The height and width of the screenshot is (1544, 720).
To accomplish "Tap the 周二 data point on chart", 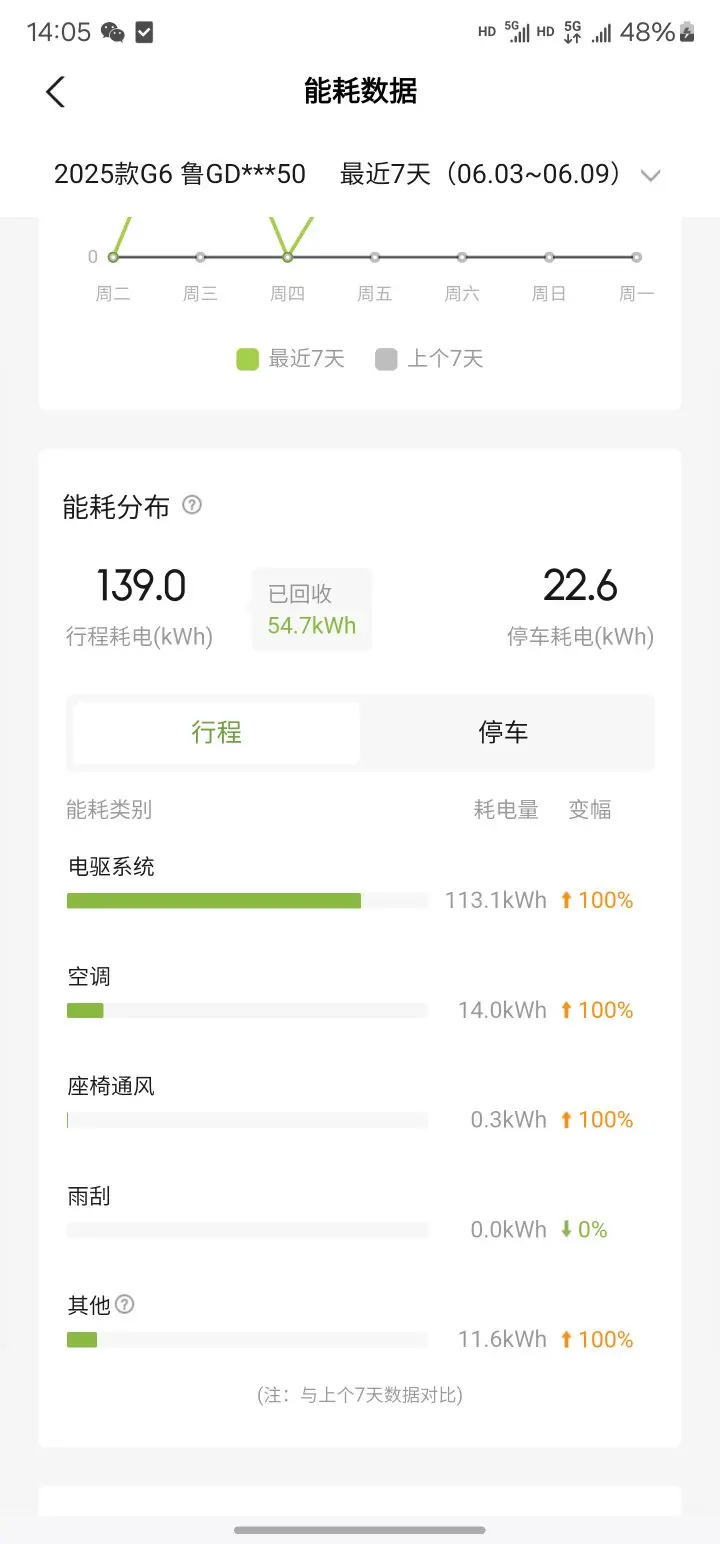I will [113, 257].
